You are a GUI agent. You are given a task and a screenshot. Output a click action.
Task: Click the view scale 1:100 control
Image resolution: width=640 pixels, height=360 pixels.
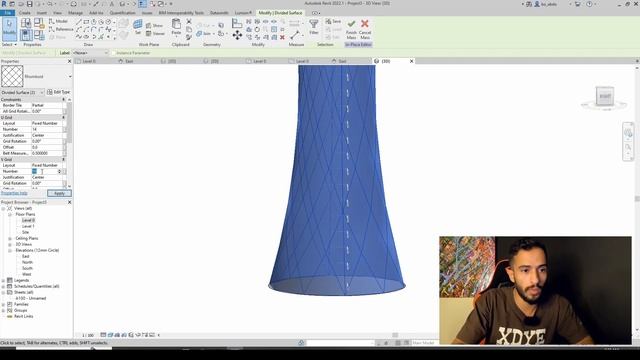(x=88, y=335)
